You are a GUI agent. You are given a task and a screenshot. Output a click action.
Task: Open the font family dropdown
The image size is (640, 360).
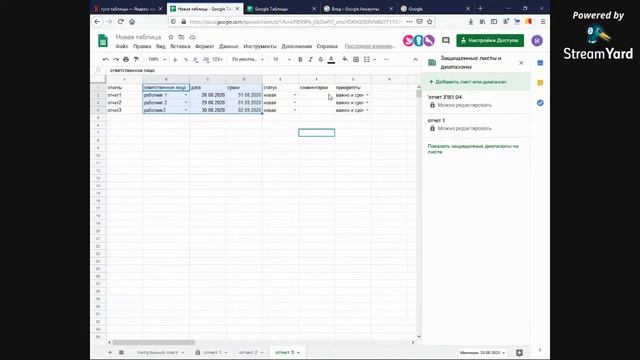(248, 60)
